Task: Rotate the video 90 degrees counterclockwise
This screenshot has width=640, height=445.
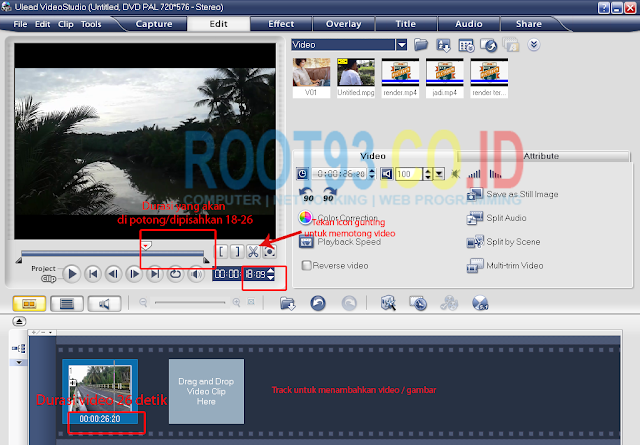Action: 307,195
